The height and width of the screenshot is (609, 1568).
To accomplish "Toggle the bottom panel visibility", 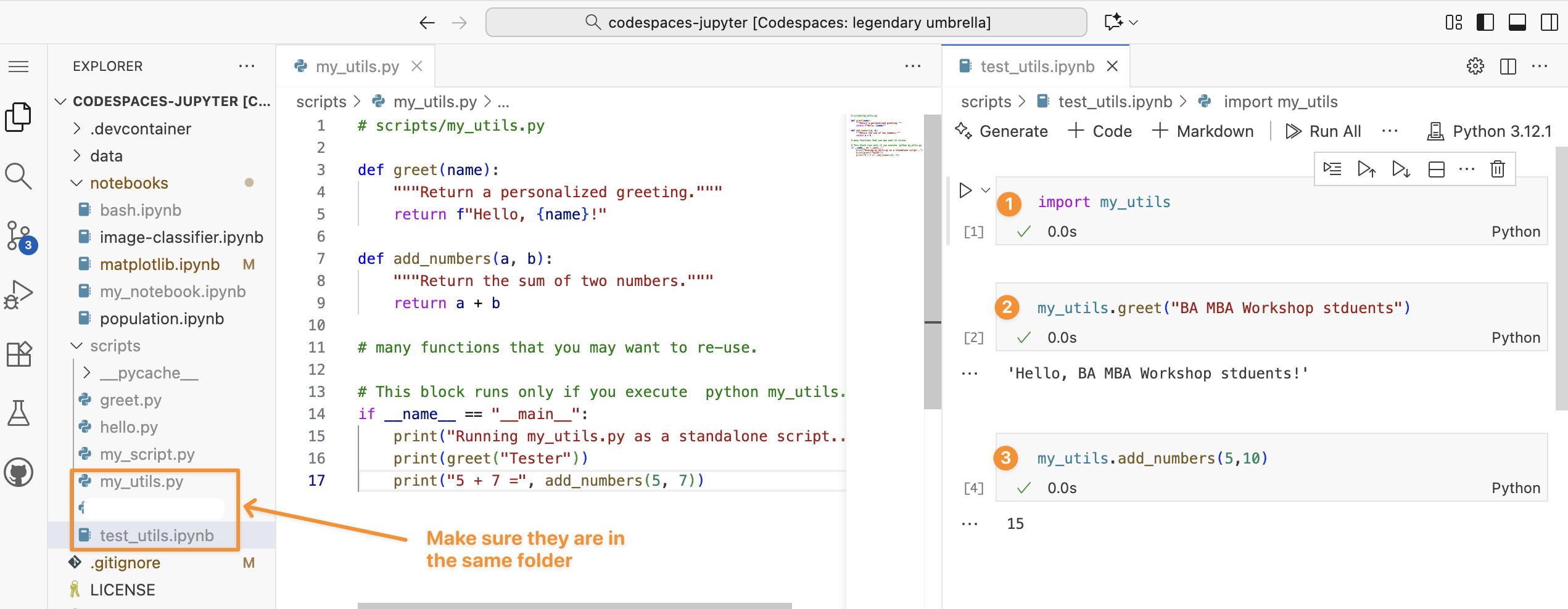I will click(x=1517, y=23).
